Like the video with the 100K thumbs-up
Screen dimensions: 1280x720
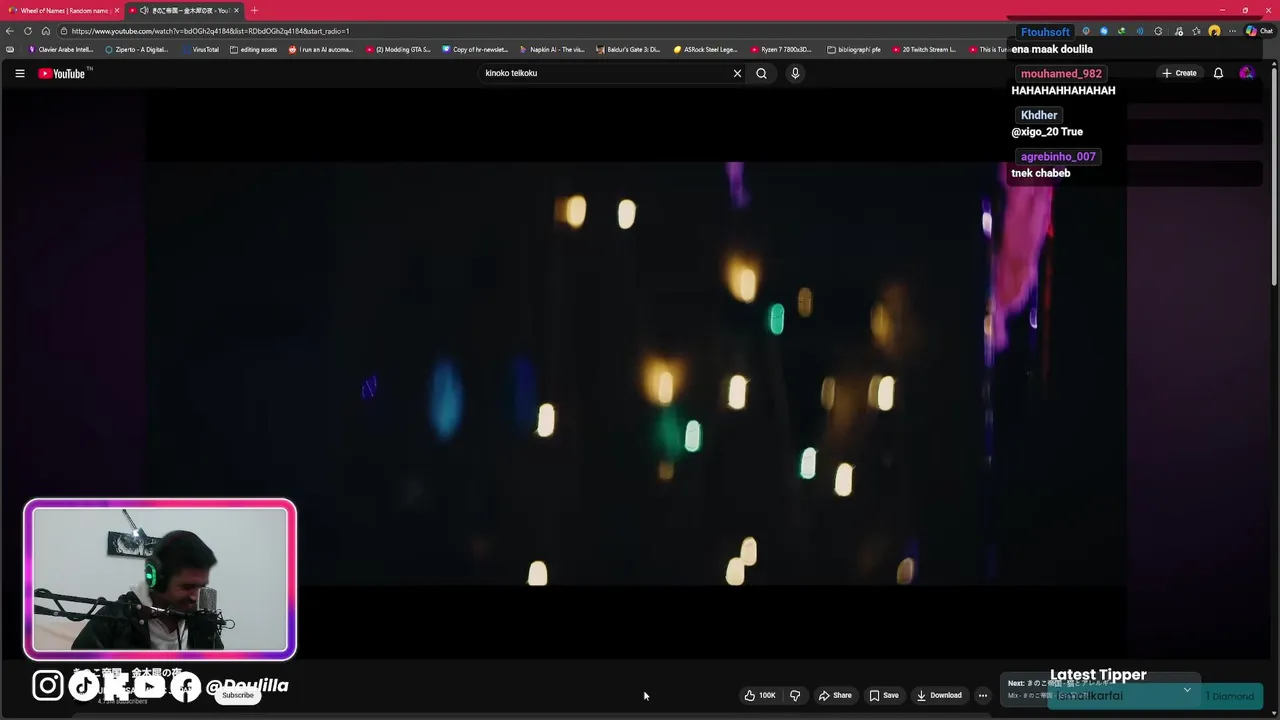pyautogui.click(x=760, y=695)
